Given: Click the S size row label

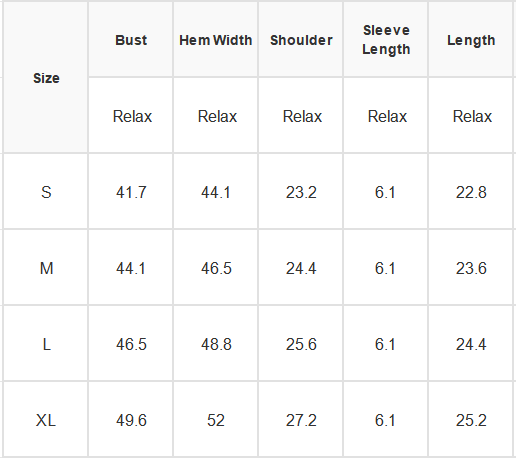Looking at the screenshot, I should [46, 192].
